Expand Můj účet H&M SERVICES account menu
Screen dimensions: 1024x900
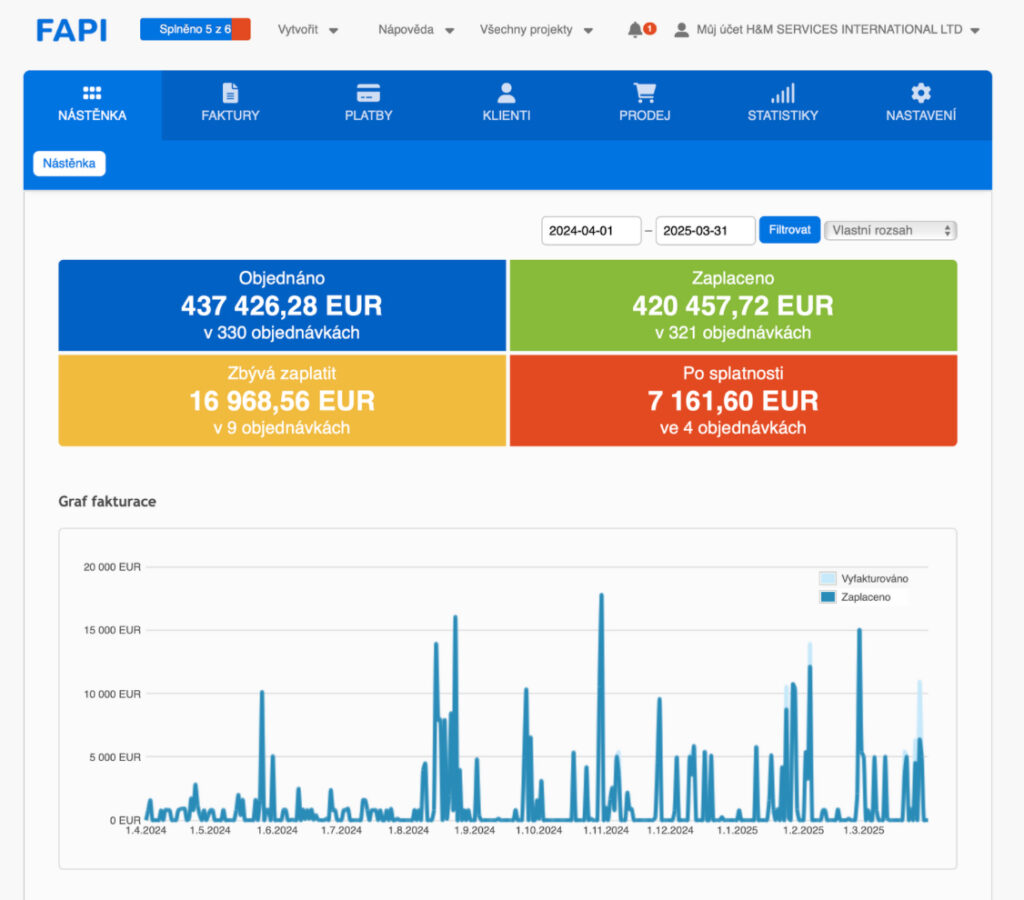pos(838,29)
